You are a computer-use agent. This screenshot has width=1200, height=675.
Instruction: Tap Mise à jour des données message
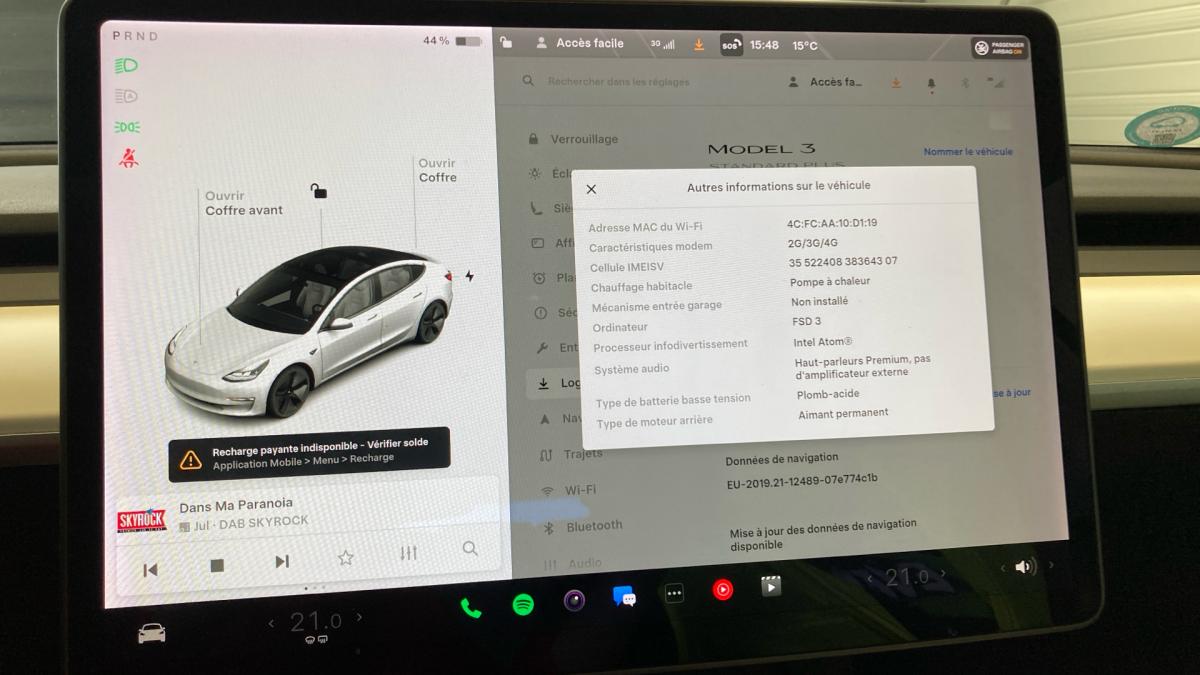[x=822, y=534]
